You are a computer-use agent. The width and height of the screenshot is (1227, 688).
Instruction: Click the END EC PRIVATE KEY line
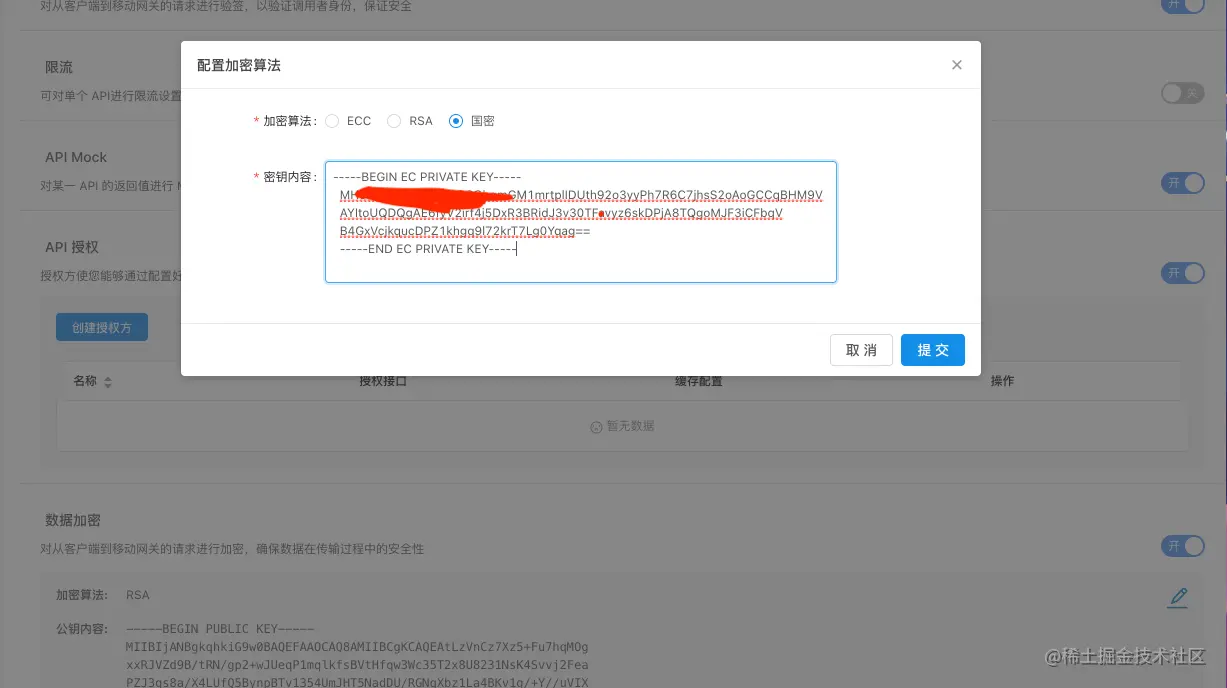427,249
